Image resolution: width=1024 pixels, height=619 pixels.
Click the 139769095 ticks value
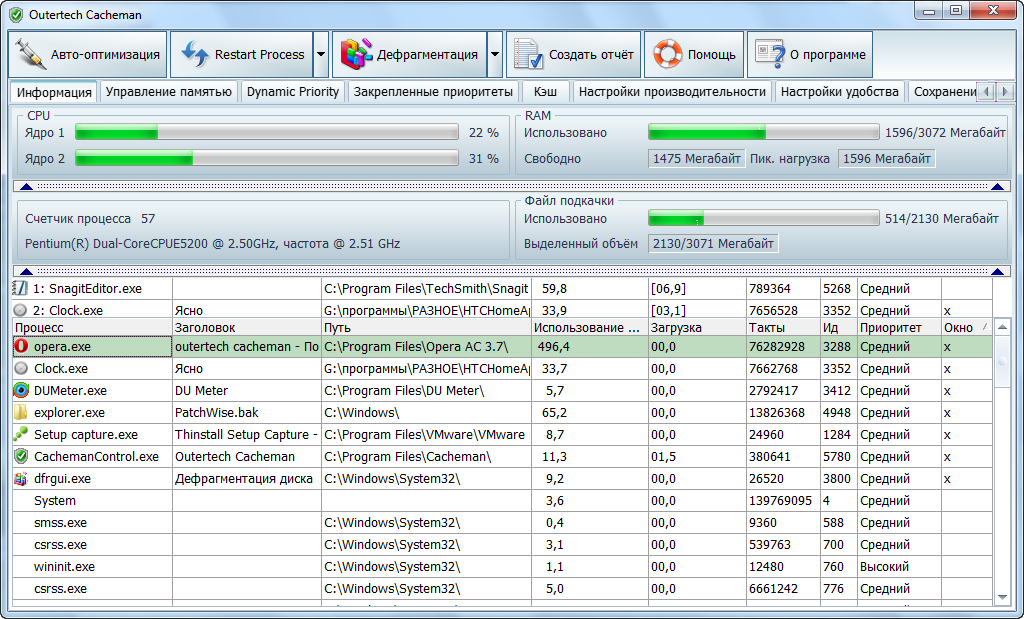(780, 501)
